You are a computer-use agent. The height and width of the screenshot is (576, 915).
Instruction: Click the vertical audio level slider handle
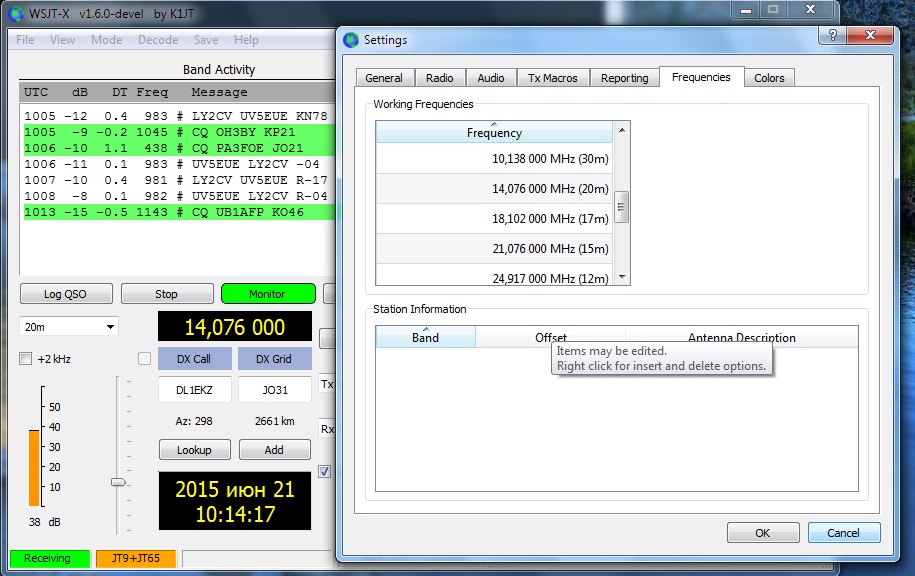(x=118, y=482)
